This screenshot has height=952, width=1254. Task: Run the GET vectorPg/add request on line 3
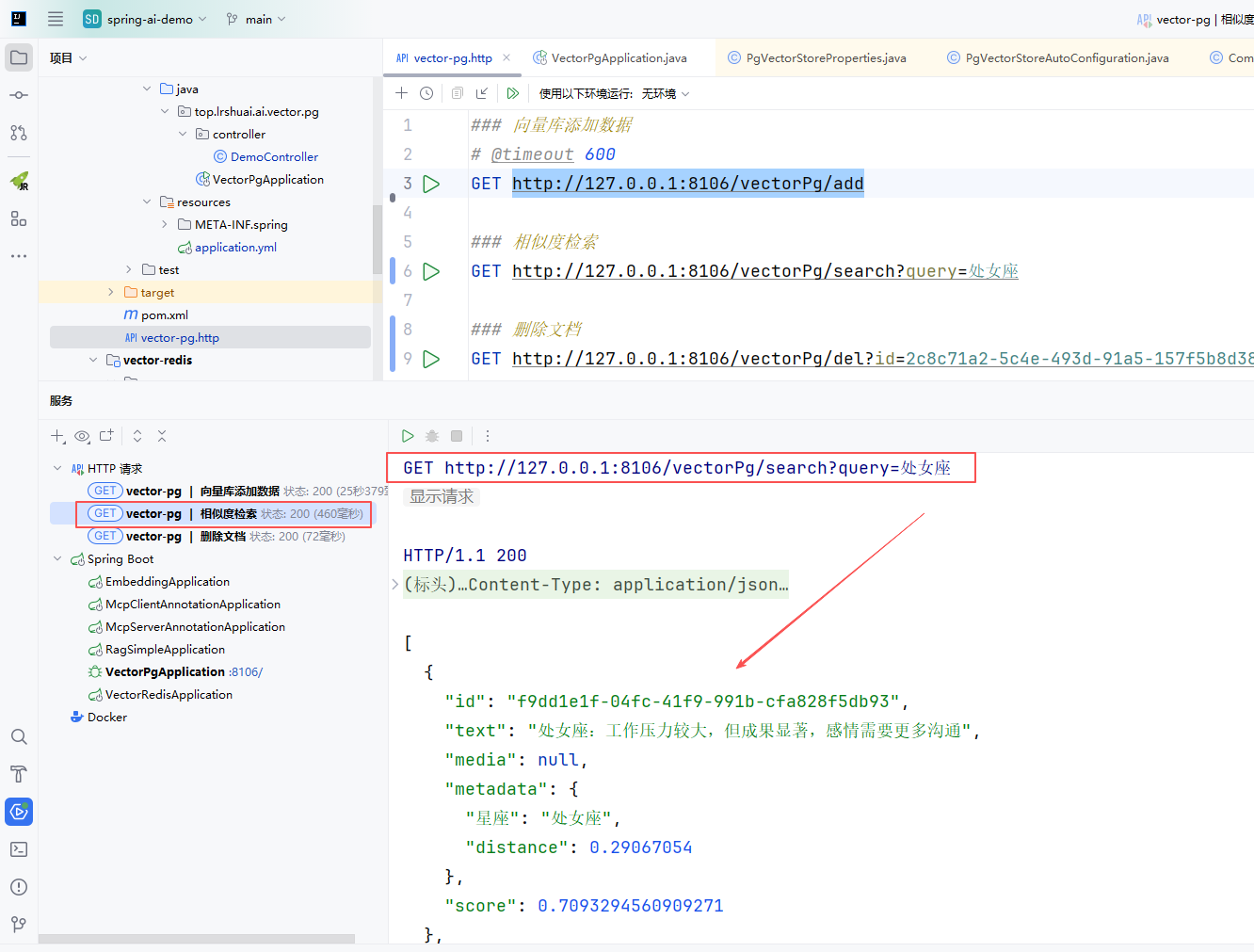(431, 184)
